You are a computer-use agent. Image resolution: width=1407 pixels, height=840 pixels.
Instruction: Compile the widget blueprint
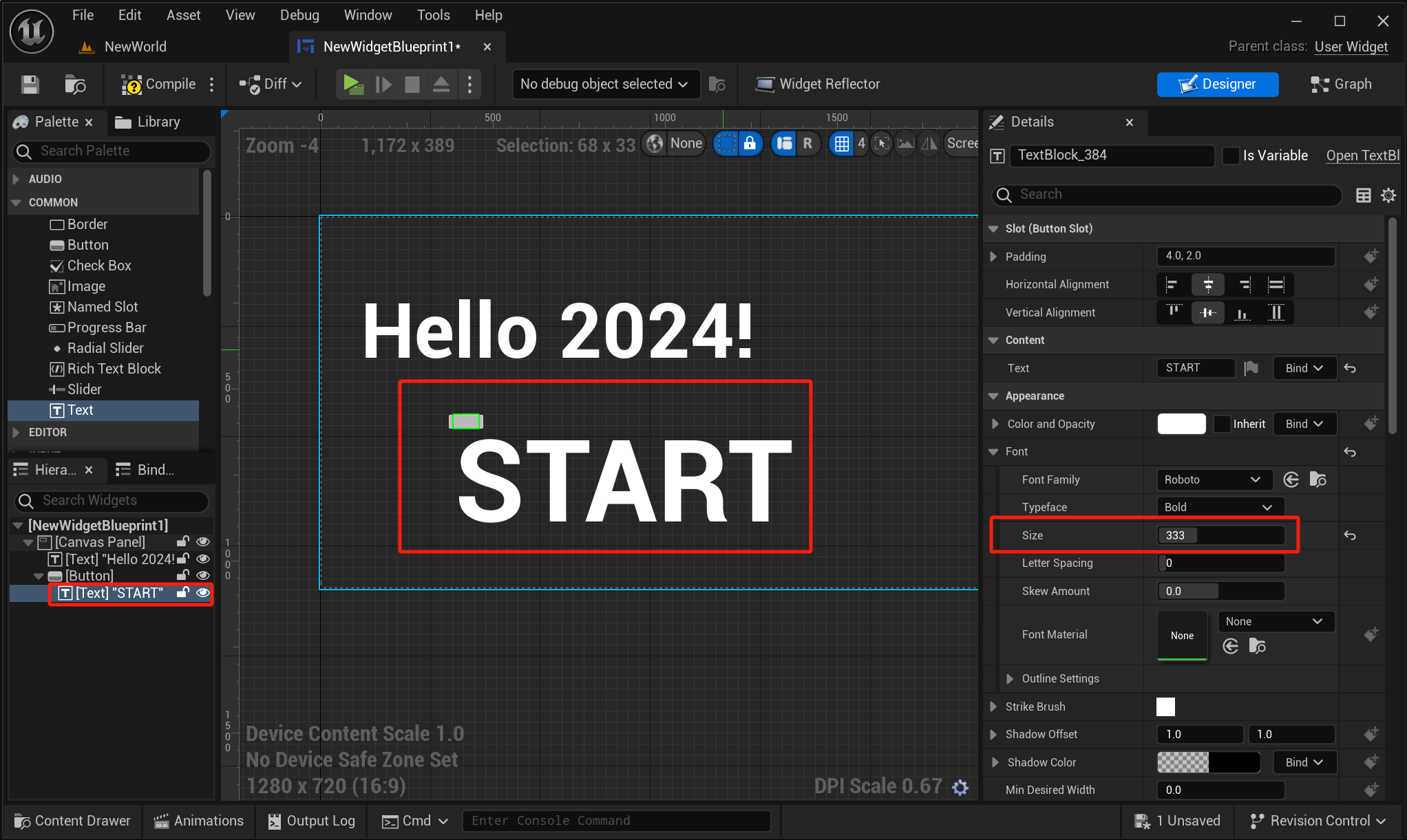click(x=158, y=85)
